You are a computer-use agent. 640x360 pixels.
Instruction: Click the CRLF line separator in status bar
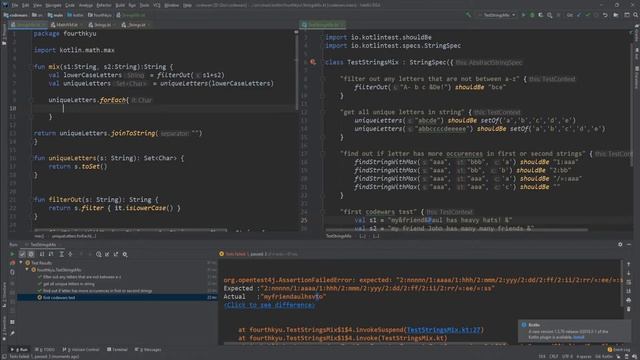tap(553, 356)
